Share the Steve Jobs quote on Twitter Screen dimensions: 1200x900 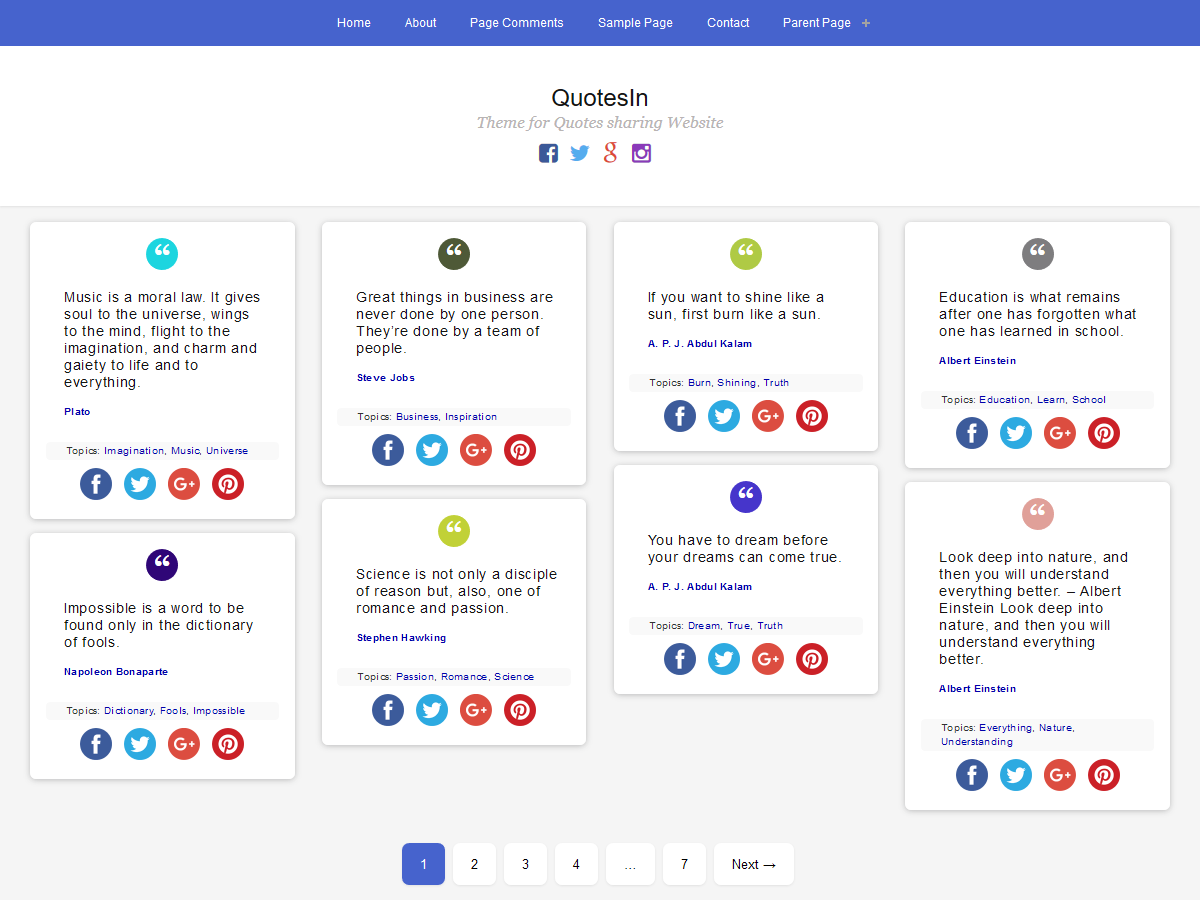point(432,450)
